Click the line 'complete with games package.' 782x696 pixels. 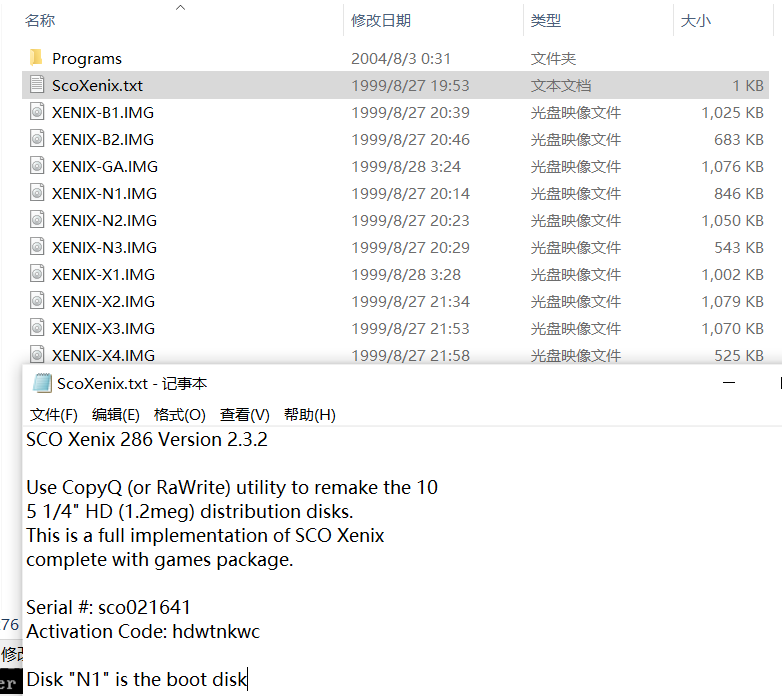point(160,559)
